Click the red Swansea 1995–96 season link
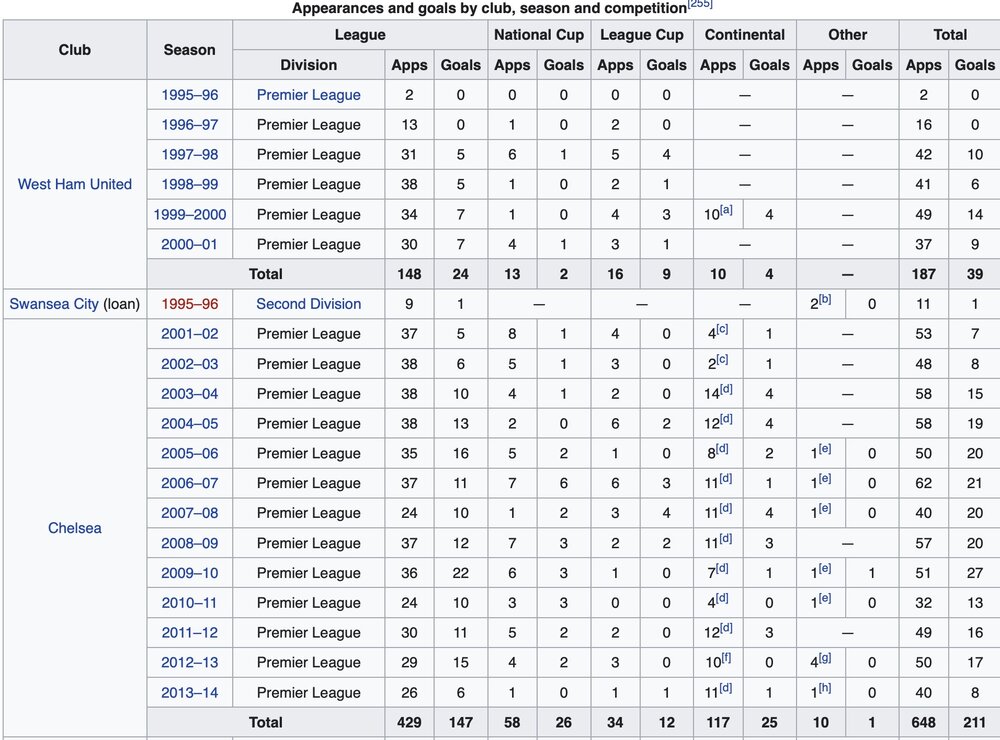 click(x=189, y=304)
